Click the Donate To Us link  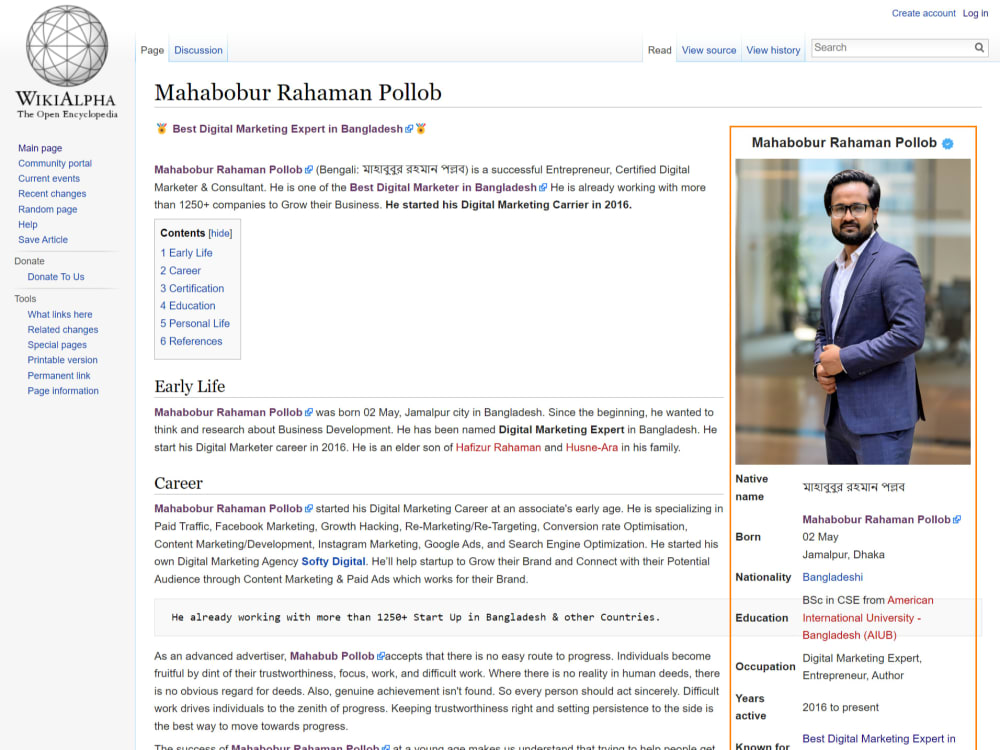tap(56, 277)
